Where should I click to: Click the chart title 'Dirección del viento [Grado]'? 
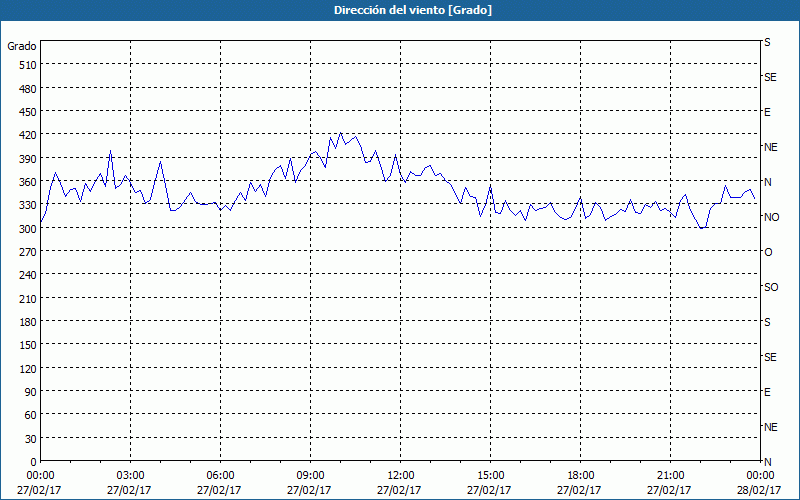click(413, 10)
